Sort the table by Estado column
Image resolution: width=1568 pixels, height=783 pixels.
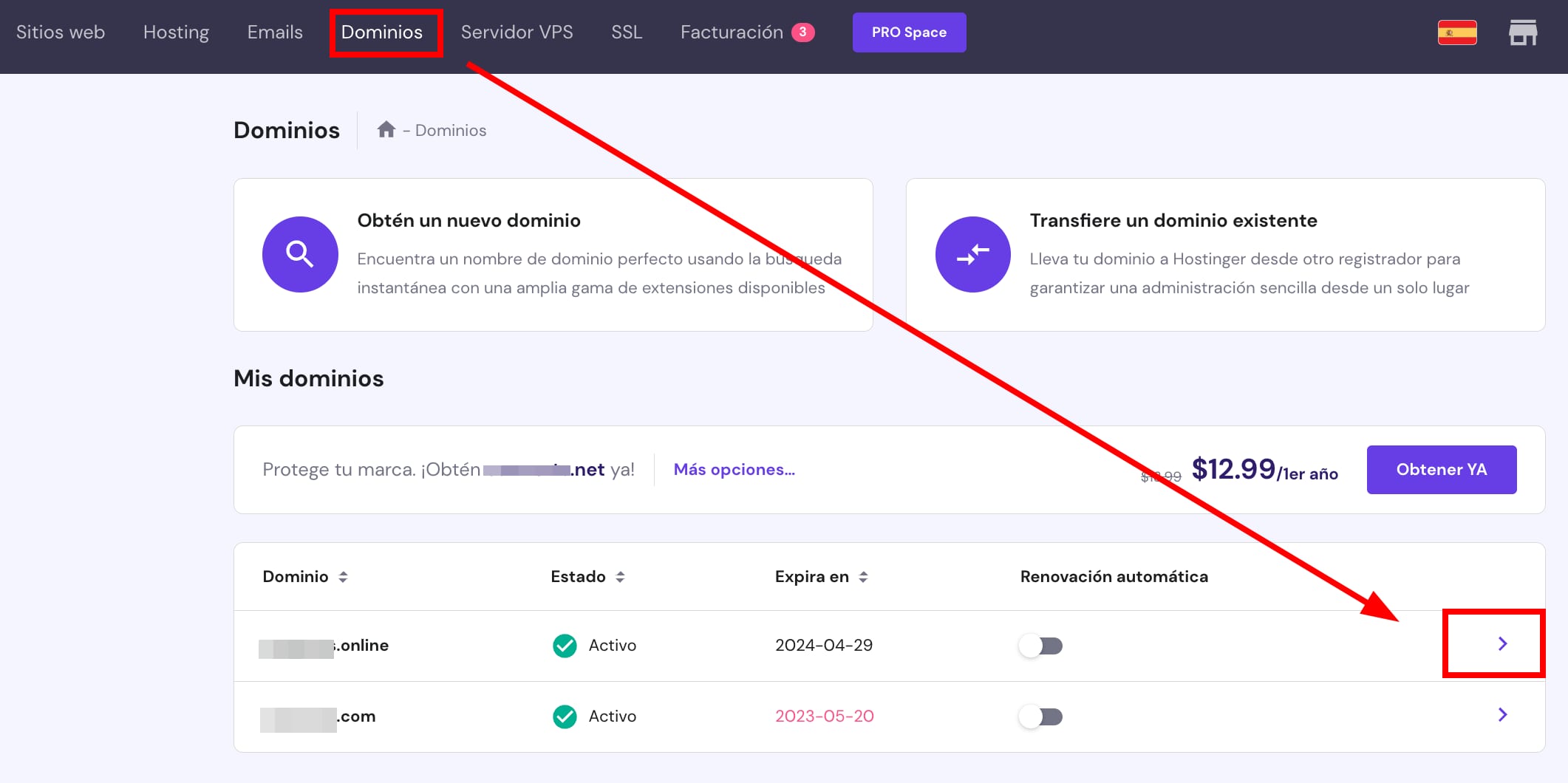[620, 577]
